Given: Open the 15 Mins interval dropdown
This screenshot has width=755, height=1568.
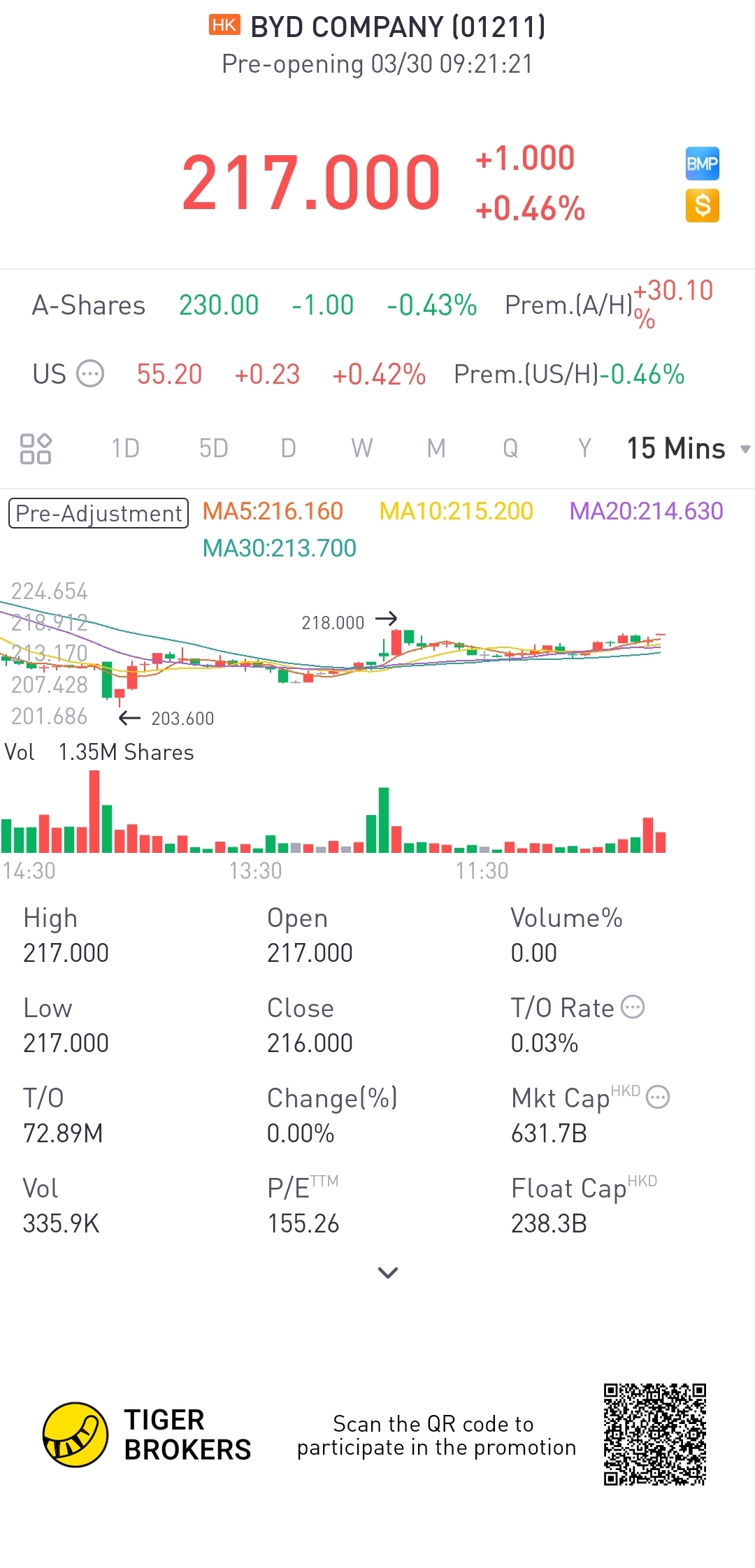Looking at the screenshot, I should [x=689, y=449].
